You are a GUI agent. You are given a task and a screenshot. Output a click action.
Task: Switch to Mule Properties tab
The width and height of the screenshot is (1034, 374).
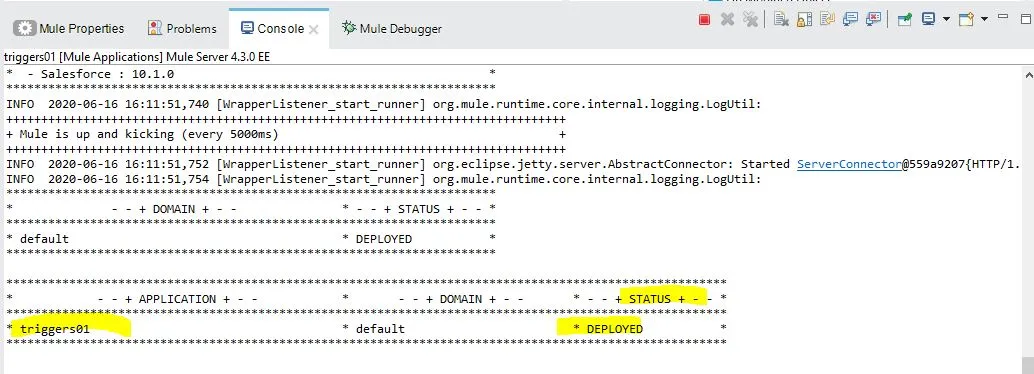[70, 28]
